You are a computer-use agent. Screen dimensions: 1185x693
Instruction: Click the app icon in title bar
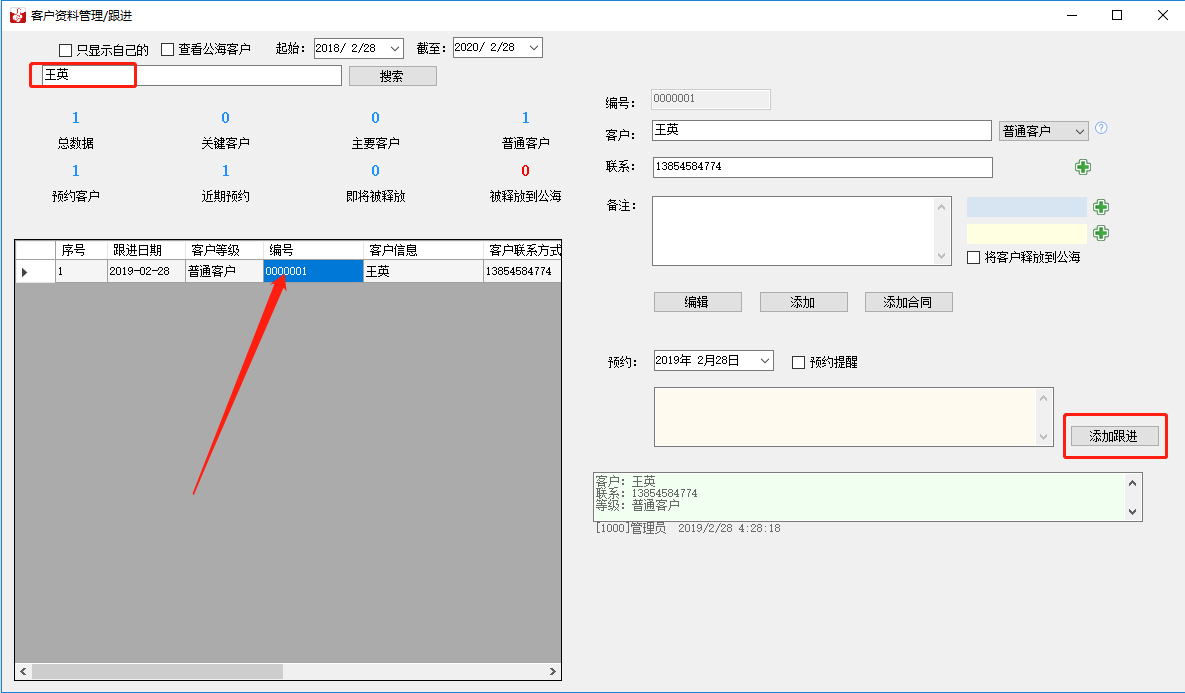(x=17, y=15)
